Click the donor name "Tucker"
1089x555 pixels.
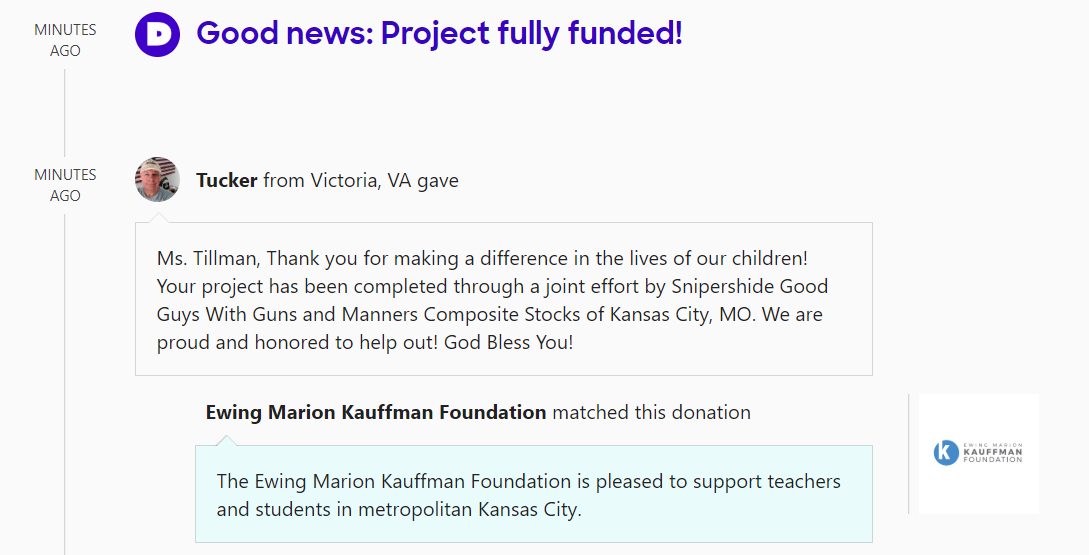click(x=226, y=181)
